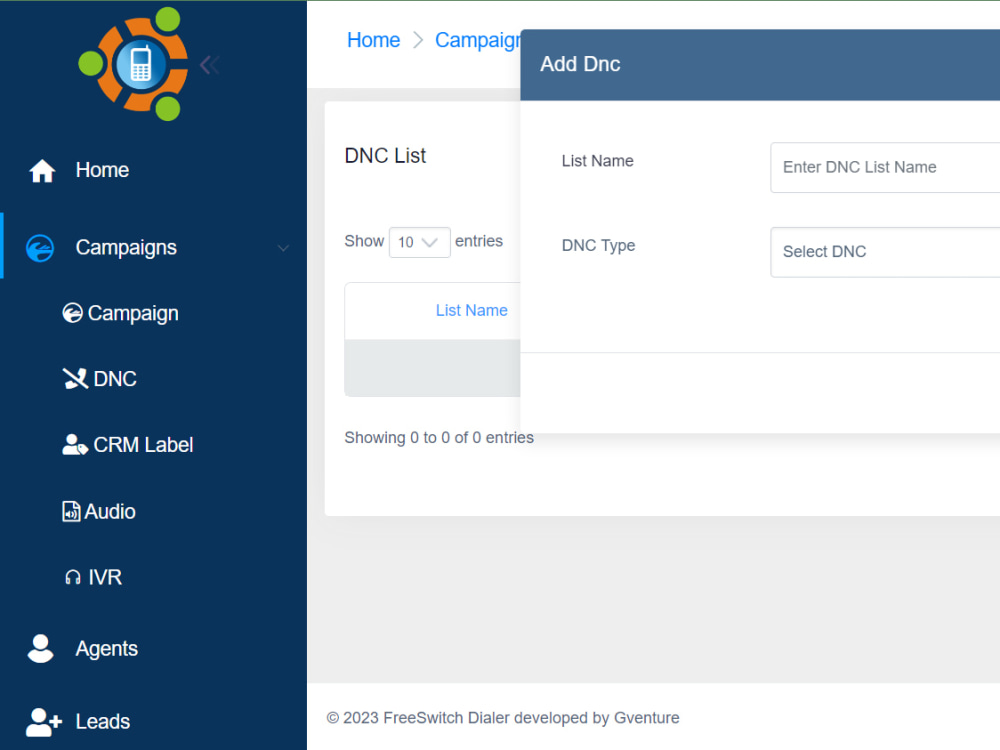Click the Audio file icon
The height and width of the screenshot is (750, 1000).
(x=71, y=511)
